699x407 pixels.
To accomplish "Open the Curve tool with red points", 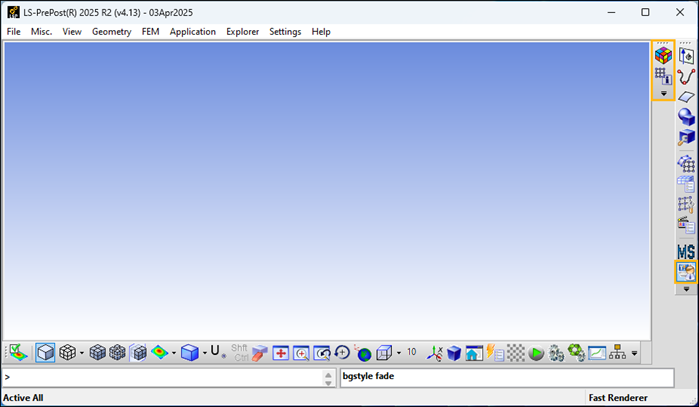I will coord(687,77).
